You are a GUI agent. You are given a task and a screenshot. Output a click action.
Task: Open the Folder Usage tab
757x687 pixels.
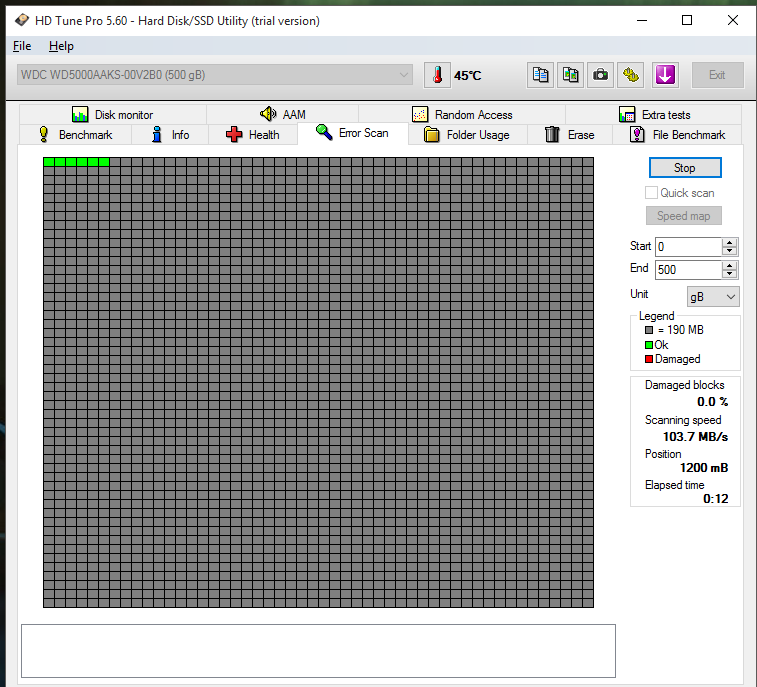click(x=467, y=135)
